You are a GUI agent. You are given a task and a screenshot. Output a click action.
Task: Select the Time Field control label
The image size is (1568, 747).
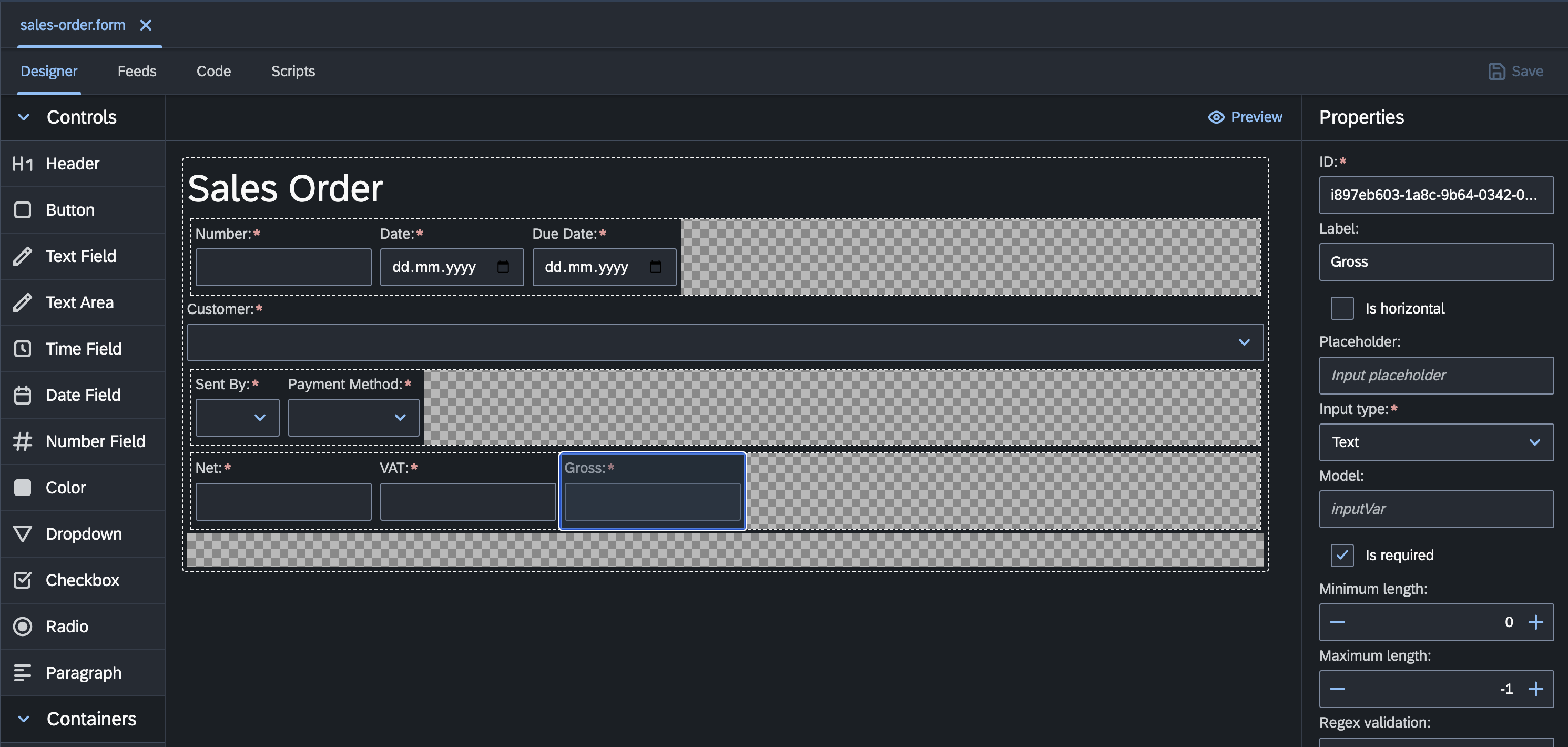click(84, 349)
